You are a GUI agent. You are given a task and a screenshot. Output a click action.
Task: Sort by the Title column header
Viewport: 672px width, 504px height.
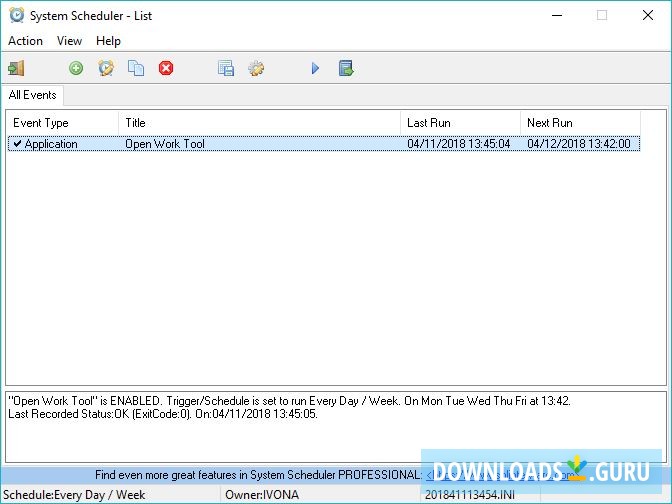[260, 123]
